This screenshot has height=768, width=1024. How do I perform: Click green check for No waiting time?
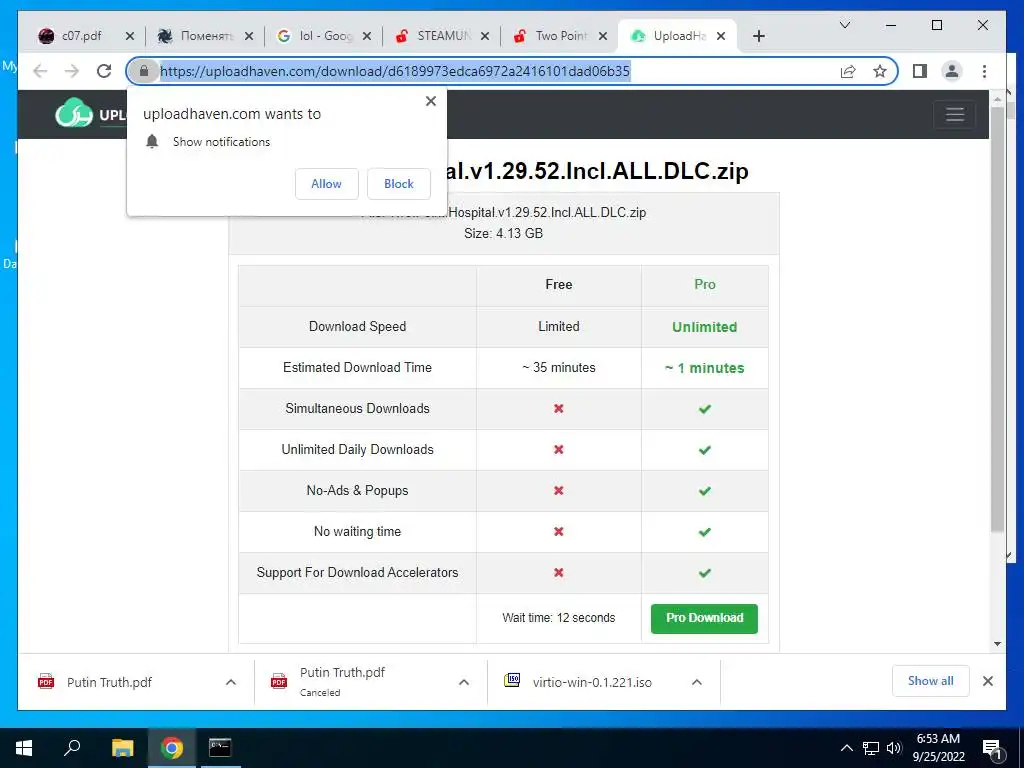705,532
